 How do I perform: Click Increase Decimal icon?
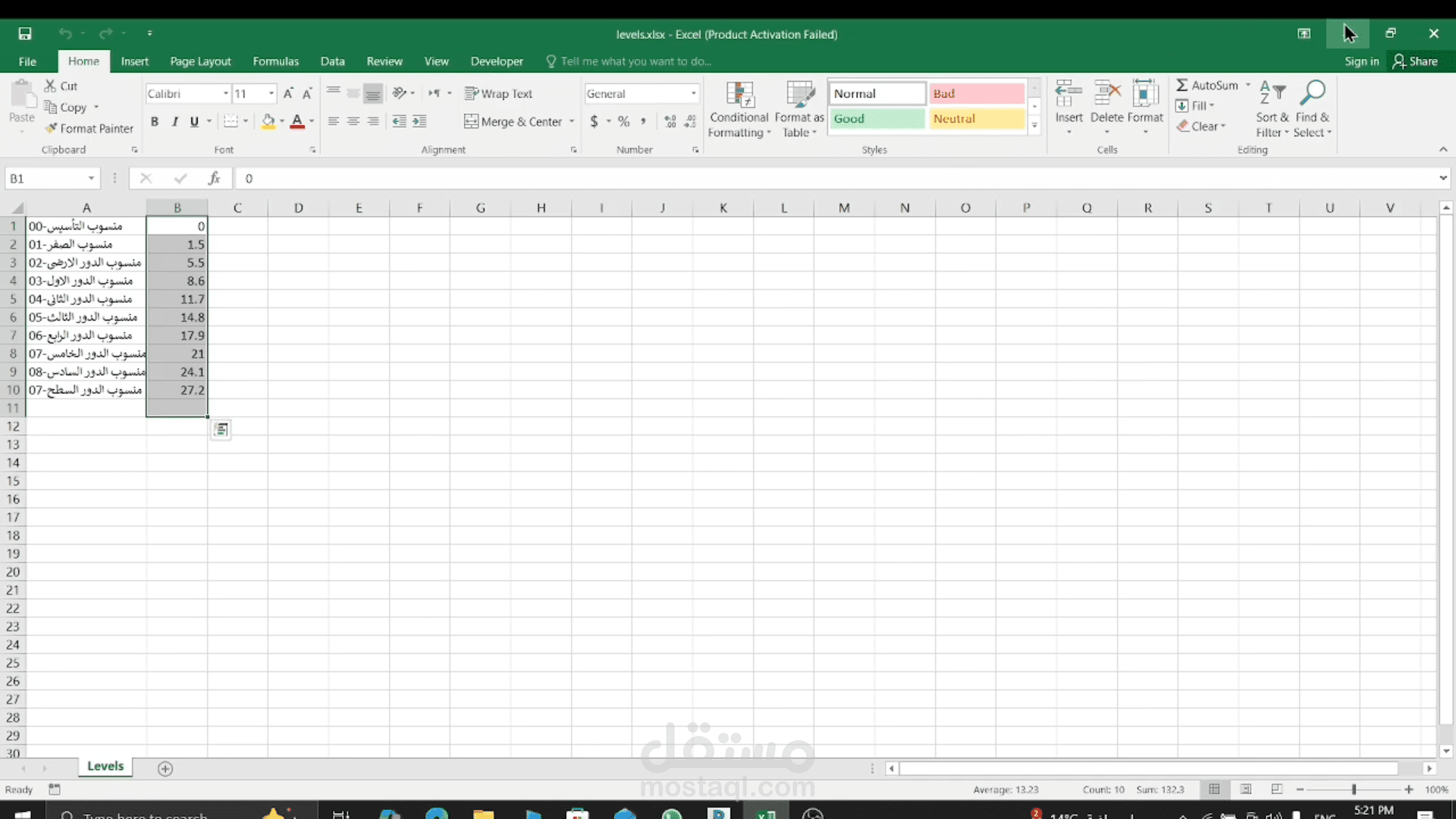click(x=670, y=121)
